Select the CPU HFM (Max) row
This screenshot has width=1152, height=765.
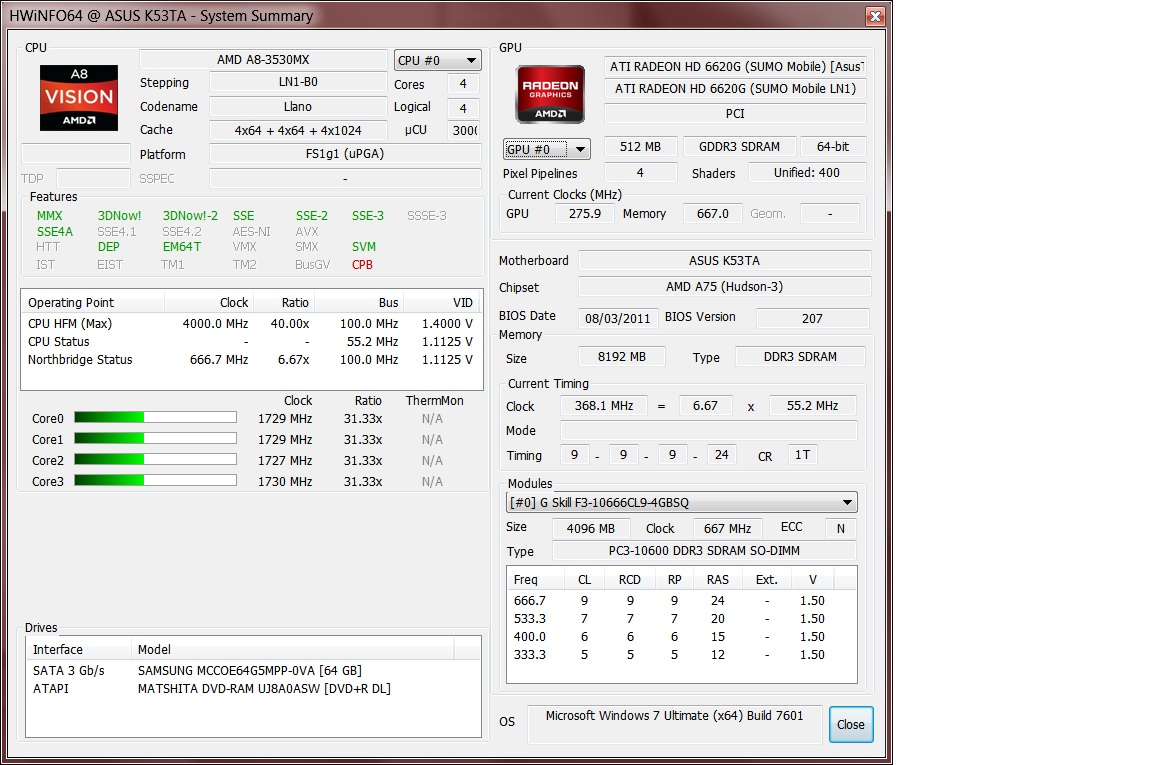click(x=251, y=323)
